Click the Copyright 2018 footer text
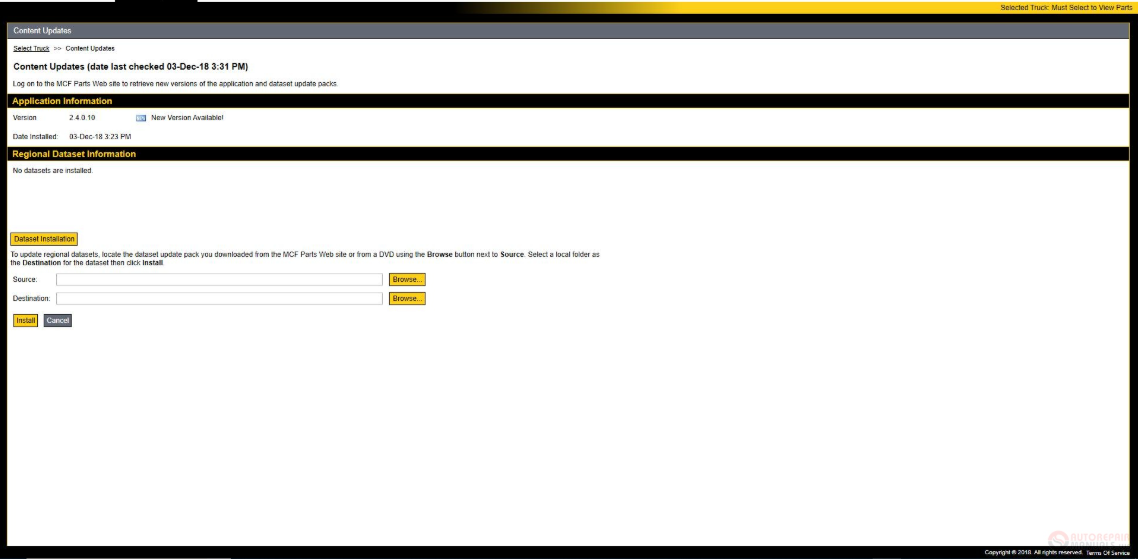Image resolution: width=1138 pixels, height=560 pixels. coord(1033,553)
